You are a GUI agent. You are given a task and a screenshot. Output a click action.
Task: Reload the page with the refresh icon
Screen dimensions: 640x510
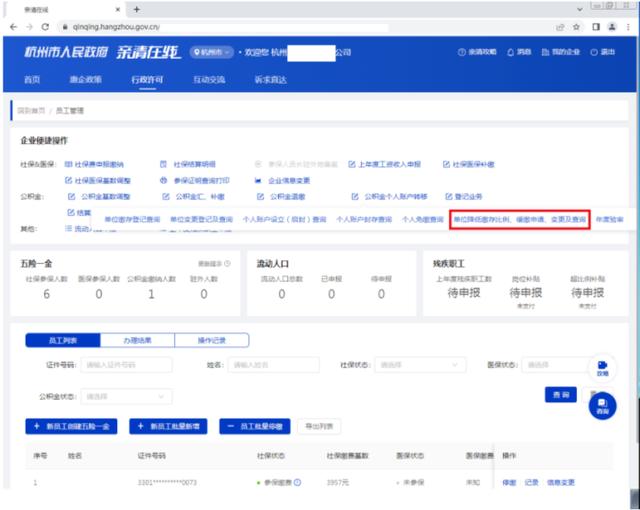(x=45, y=27)
